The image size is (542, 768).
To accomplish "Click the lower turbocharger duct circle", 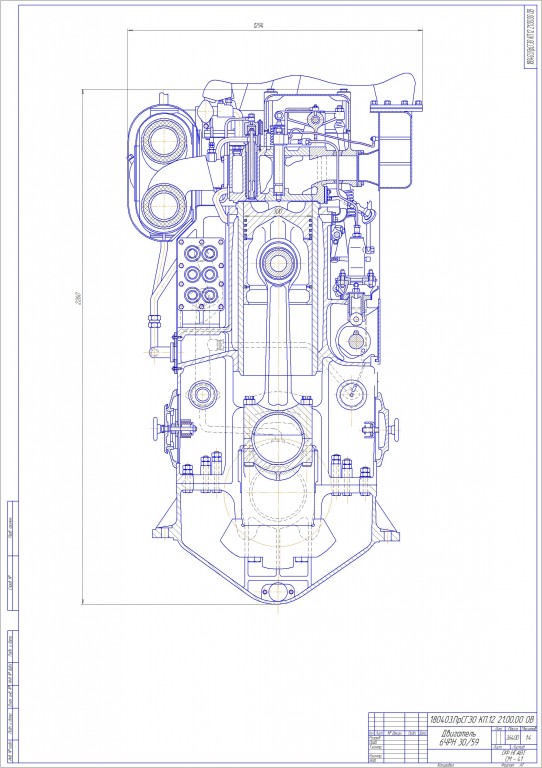I will 163,206.
